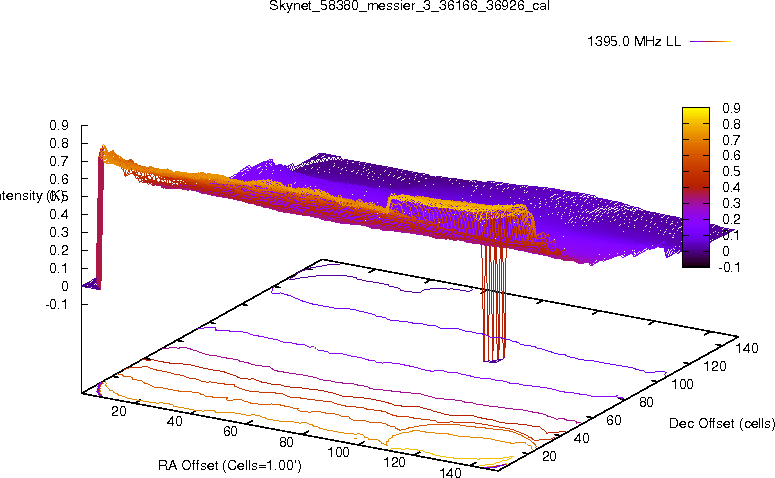Select the 0.6 tick on the intensity axis

pyautogui.click(x=58, y=178)
